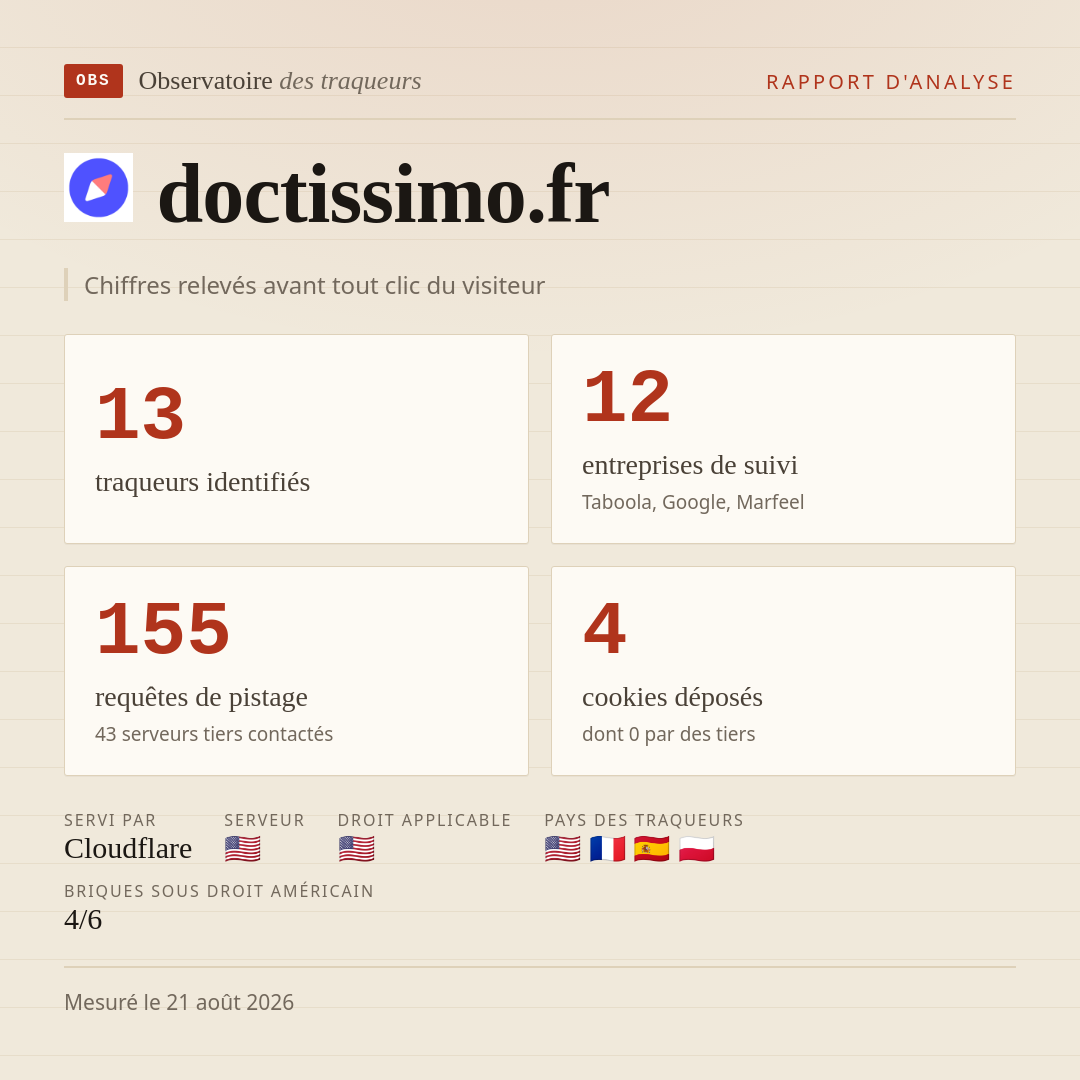This screenshot has width=1080, height=1080.
Task: Click the Polish flag icon
Action: click(x=696, y=849)
